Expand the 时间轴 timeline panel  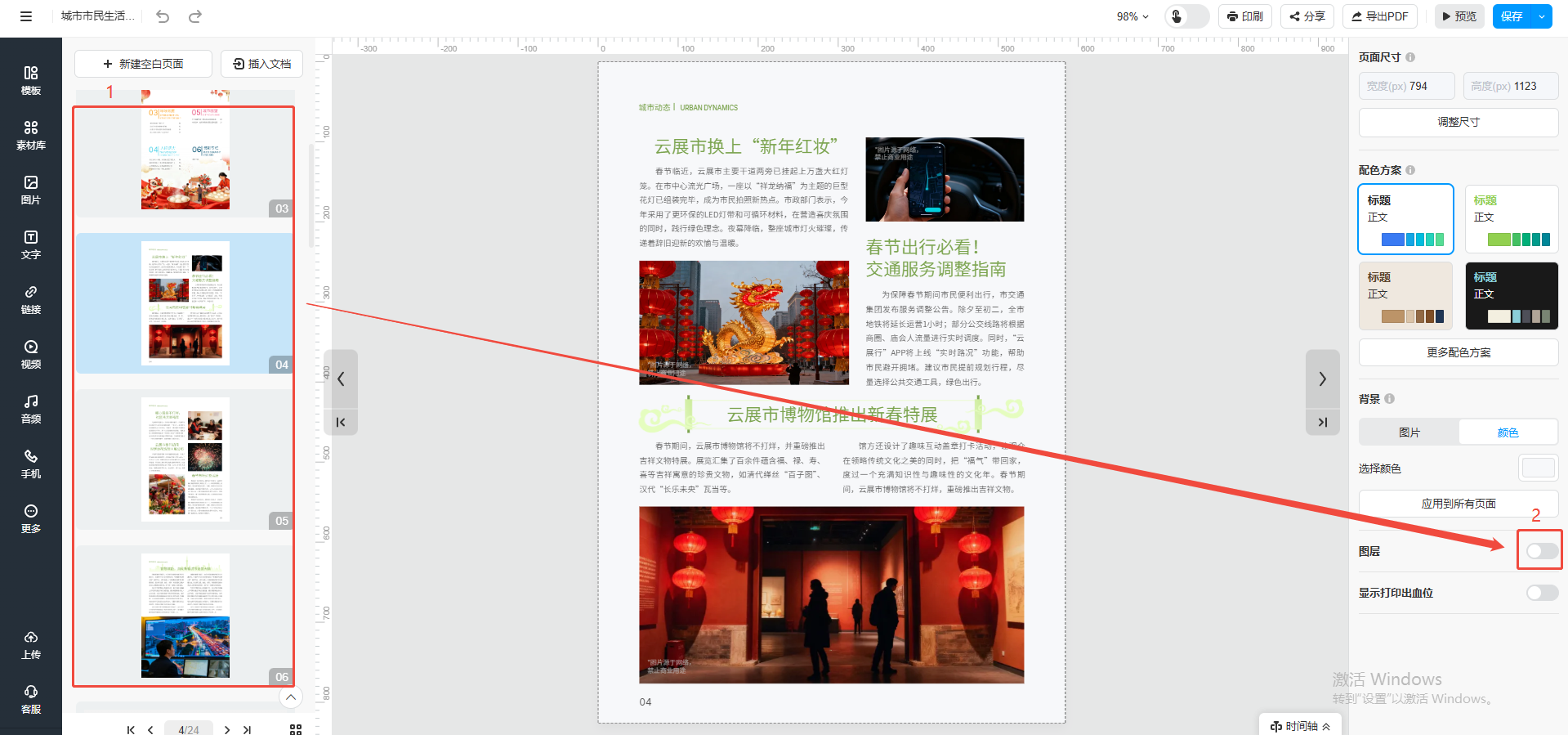[x=1300, y=726]
